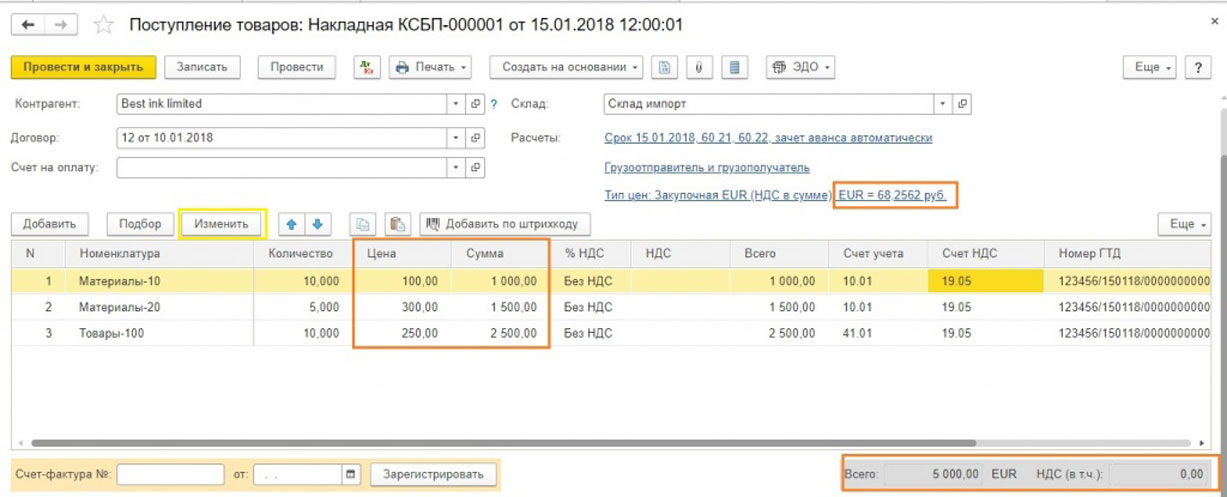Click the Счет-фактура № input field
Viewport: 1227px width, 497px height.
click(x=170, y=474)
